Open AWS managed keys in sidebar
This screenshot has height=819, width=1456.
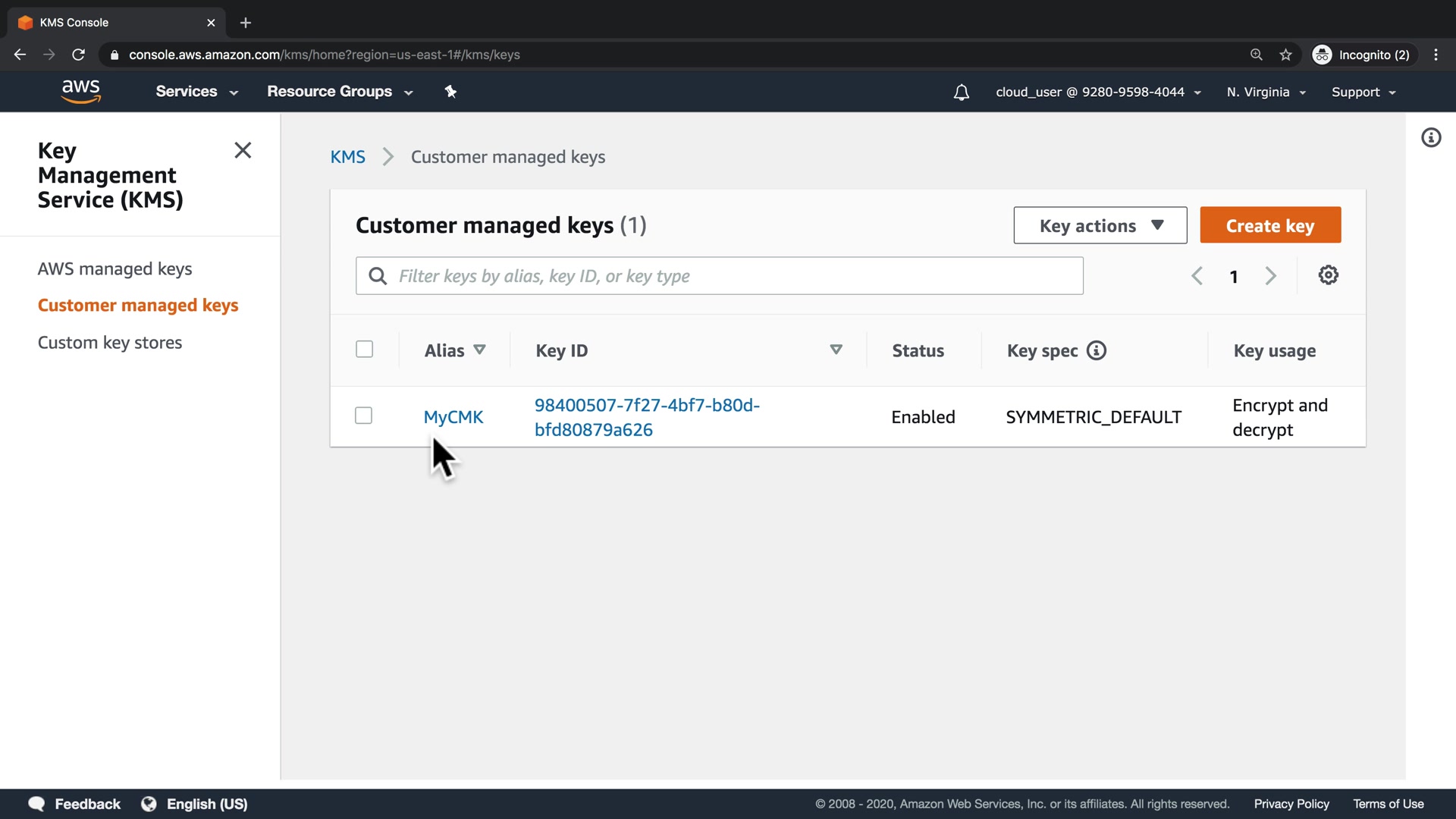tap(115, 269)
